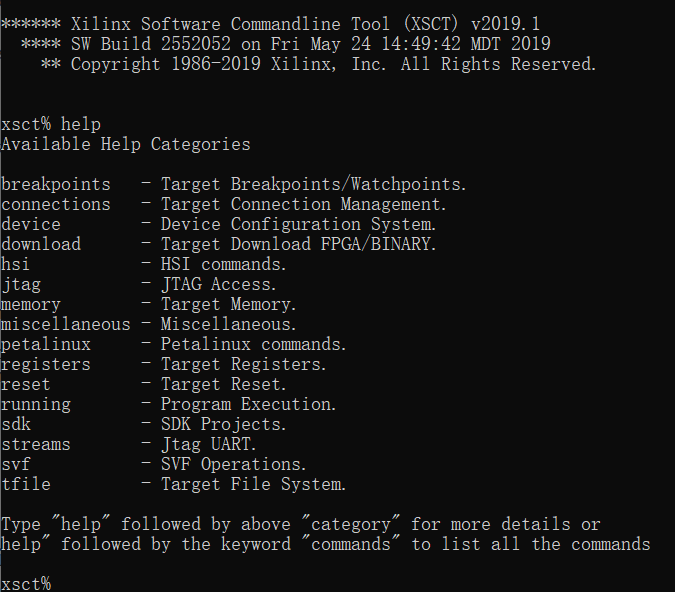Viewport: 675px width, 592px height.
Task: Click the 'download' help category name
Action: (41, 244)
